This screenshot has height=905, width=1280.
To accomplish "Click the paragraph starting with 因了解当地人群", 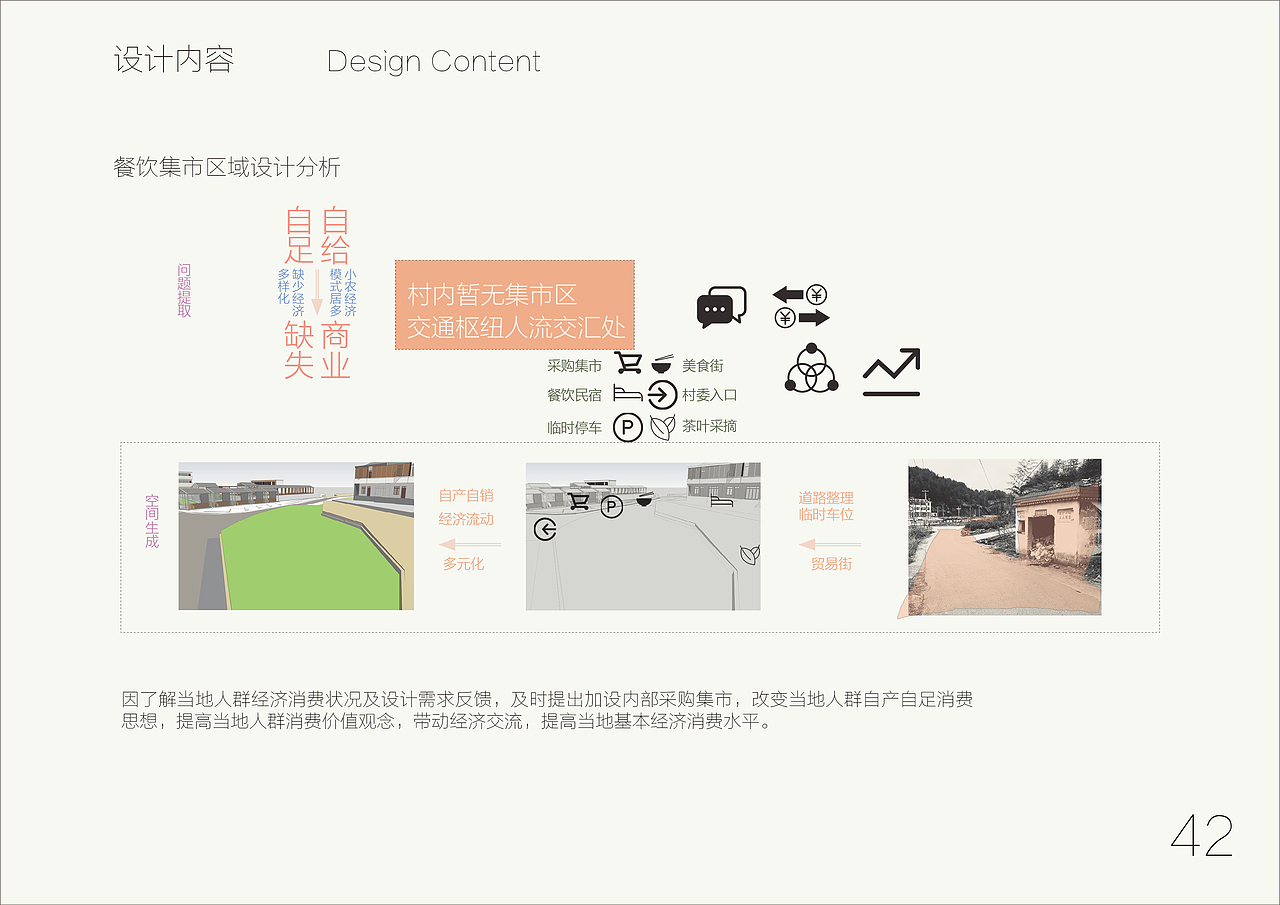I will (x=547, y=710).
